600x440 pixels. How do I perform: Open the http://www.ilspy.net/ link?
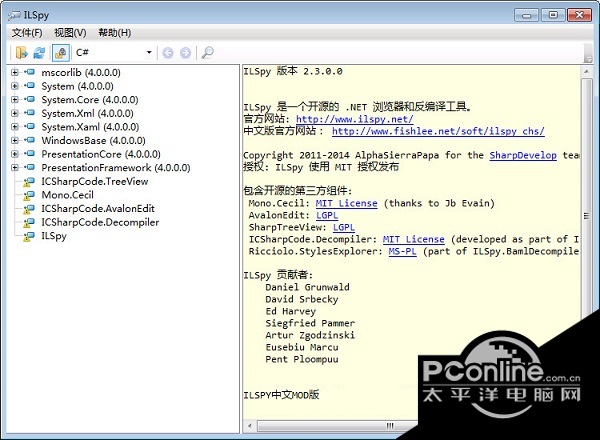(355, 119)
